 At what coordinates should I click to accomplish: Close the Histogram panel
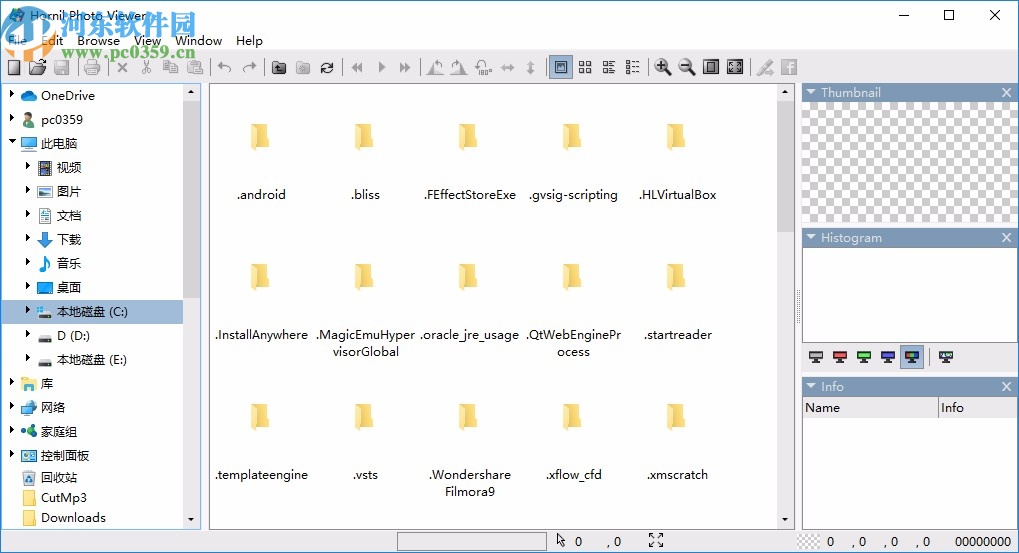coord(1007,238)
